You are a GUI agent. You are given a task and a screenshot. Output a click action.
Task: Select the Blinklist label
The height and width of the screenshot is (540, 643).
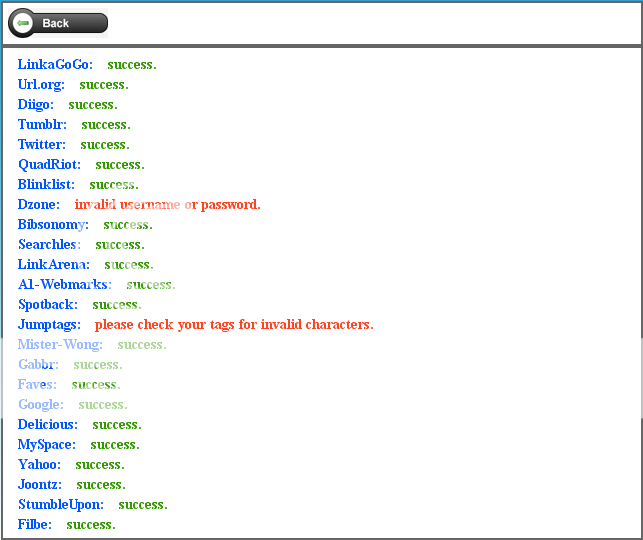click(x=46, y=185)
